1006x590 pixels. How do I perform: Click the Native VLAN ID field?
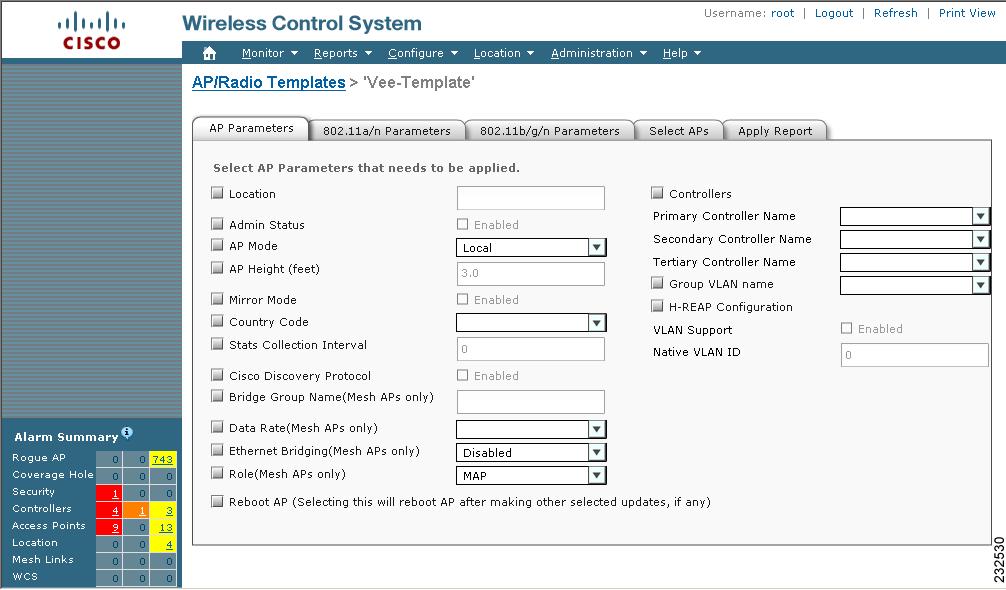coord(914,355)
